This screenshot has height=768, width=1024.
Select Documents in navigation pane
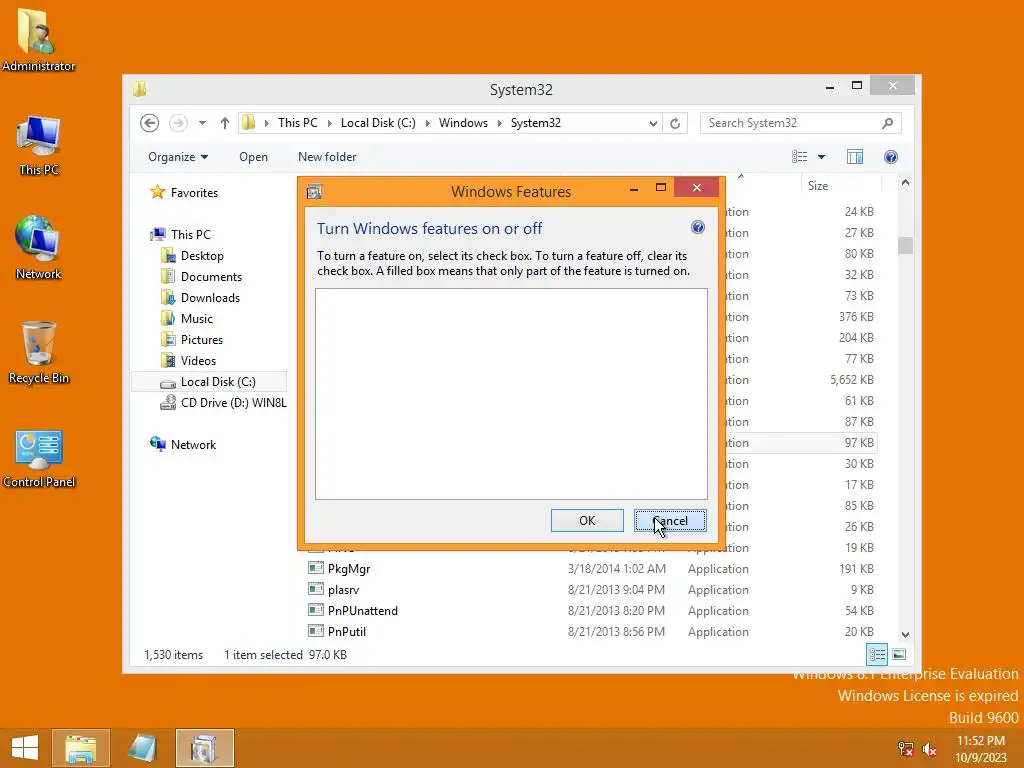coord(211,276)
